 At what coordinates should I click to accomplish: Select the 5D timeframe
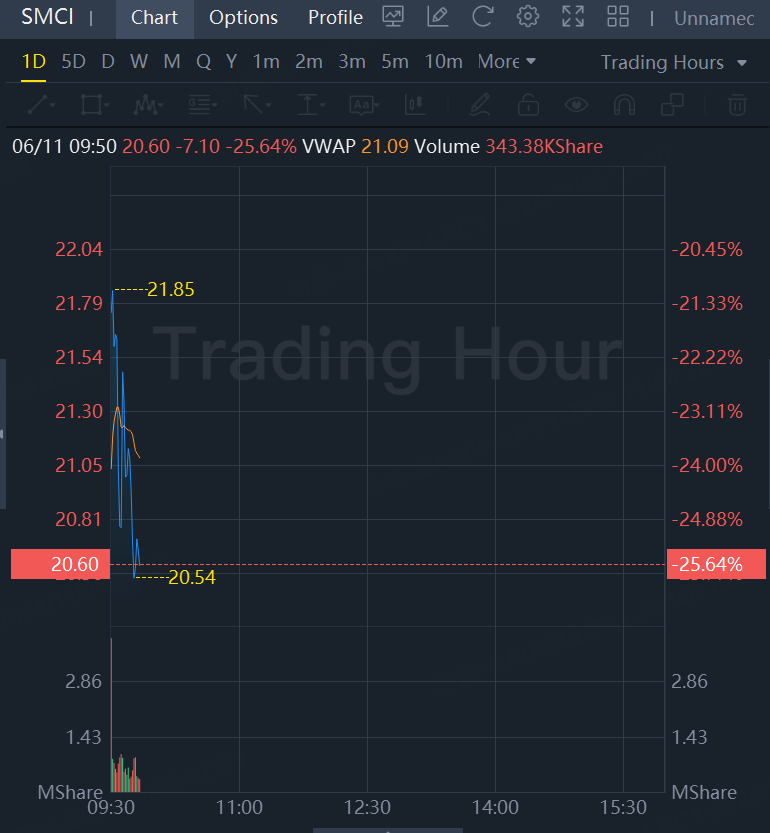point(73,61)
